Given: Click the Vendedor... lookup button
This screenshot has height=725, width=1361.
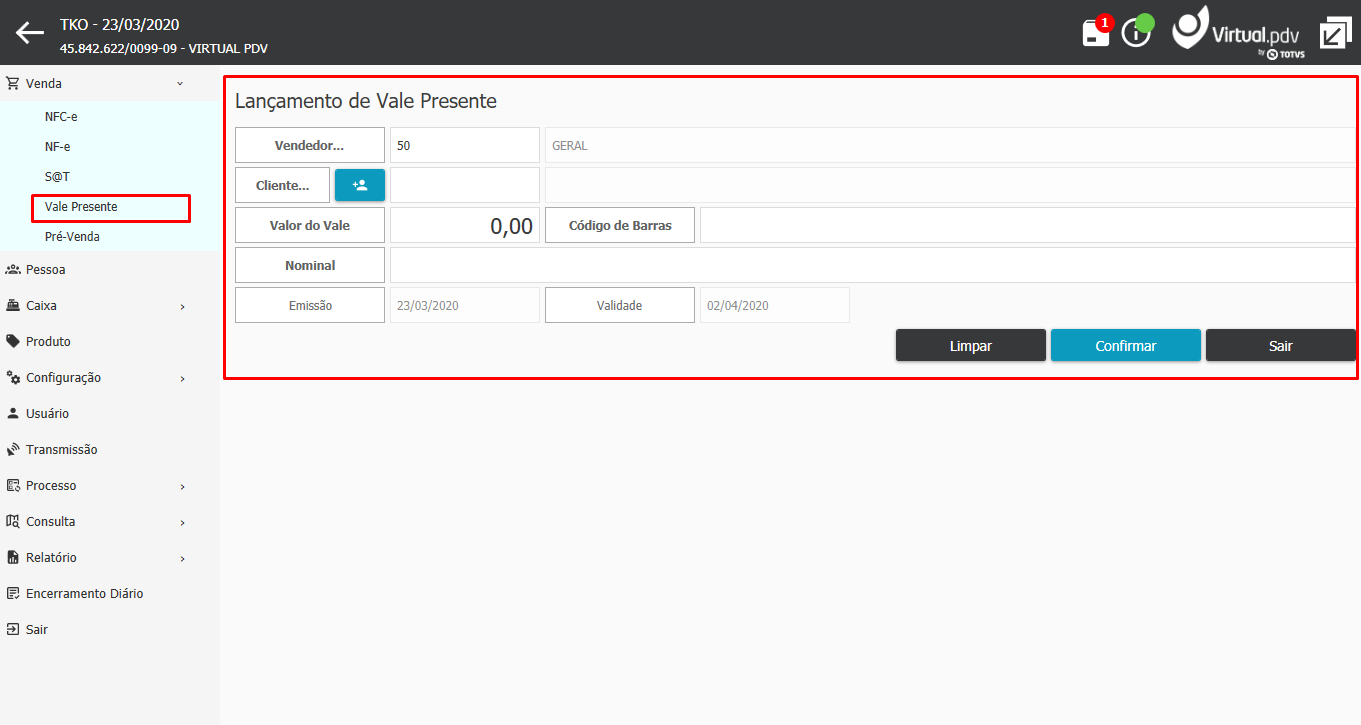Looking at the screenshot, I should pyautogui.click(x=310, y=145).
